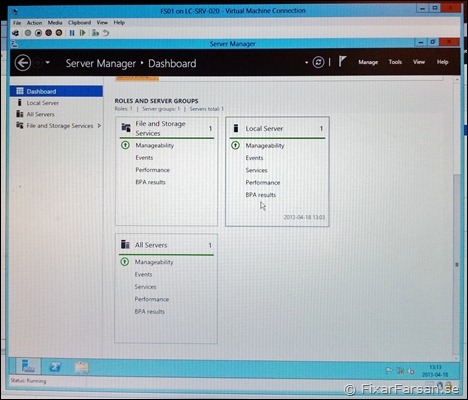Click Events in All Servers tile

pyautogui.click(x=143, y=274)
